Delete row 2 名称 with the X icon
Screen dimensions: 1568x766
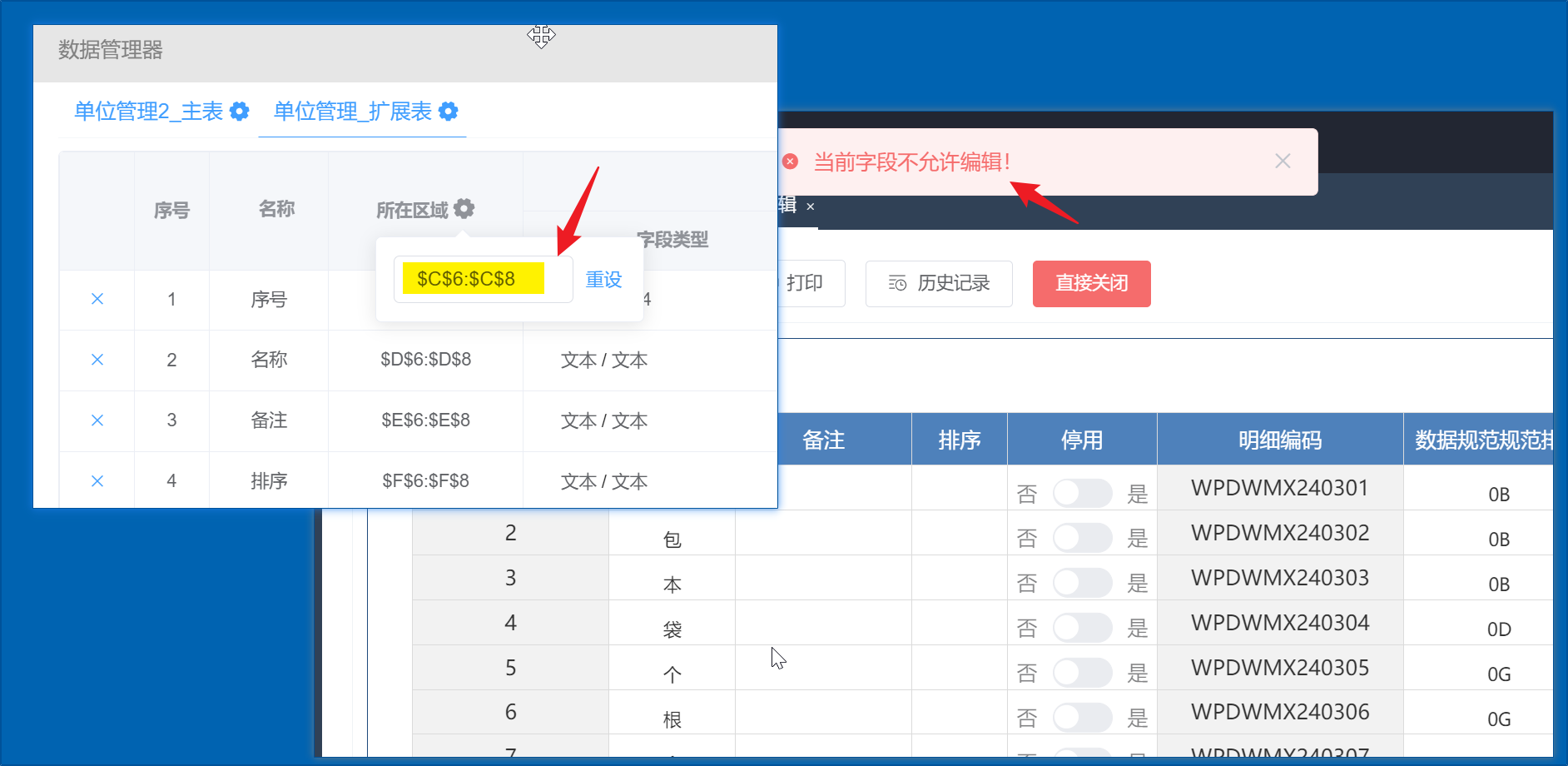(97, 360)
